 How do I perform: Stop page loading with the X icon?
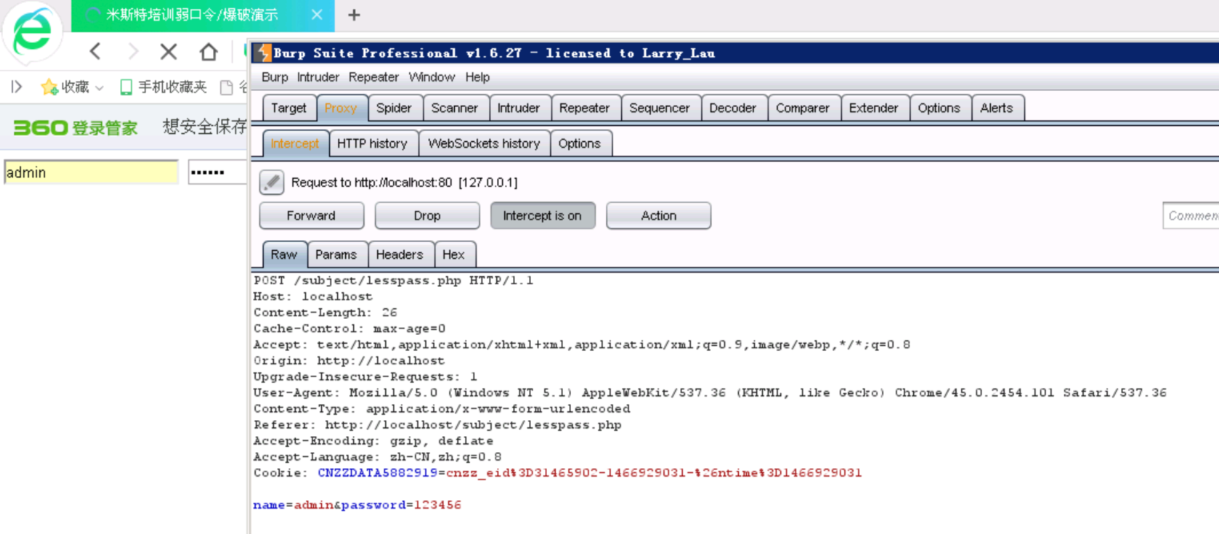[169, 51]
